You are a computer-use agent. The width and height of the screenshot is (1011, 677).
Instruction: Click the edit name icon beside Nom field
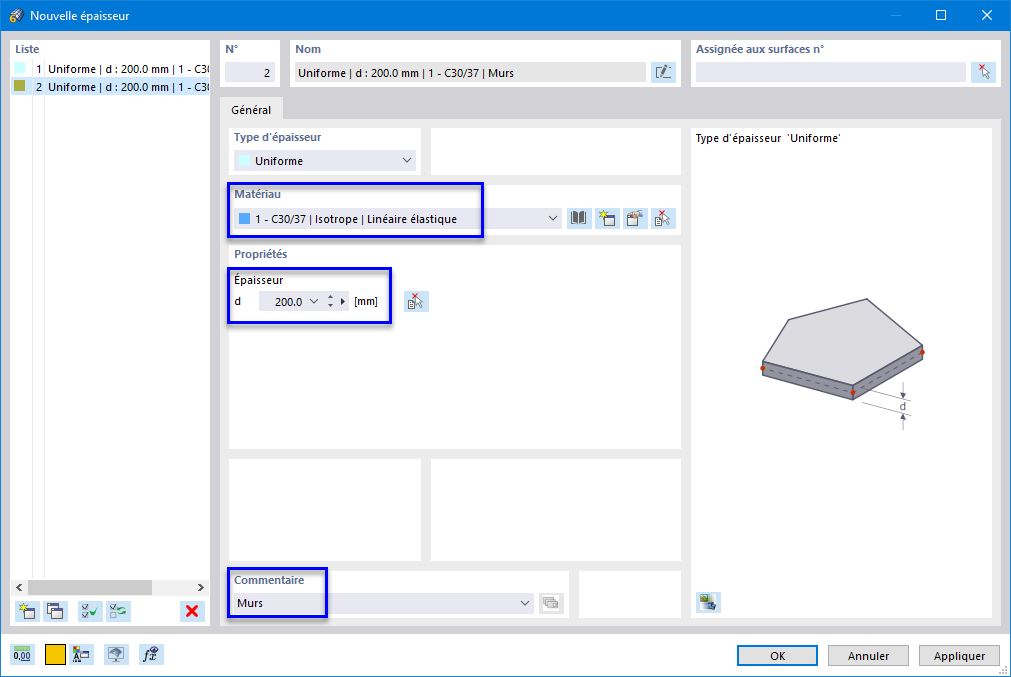(663, 72)
